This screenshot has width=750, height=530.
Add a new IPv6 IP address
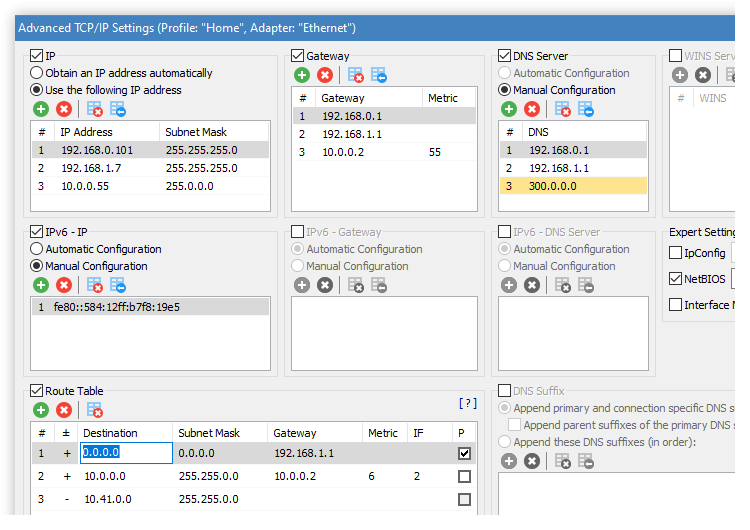(41, 286)
